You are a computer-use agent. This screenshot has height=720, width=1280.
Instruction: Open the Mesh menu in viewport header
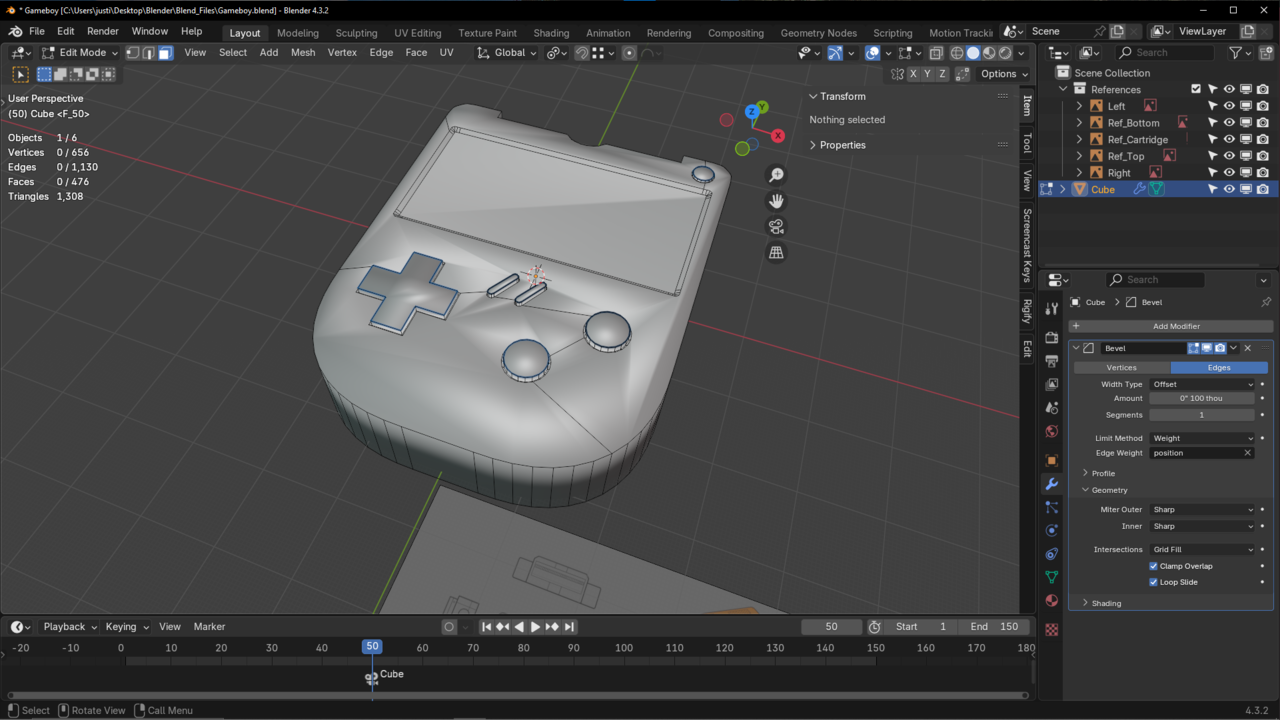coord(303,53)
